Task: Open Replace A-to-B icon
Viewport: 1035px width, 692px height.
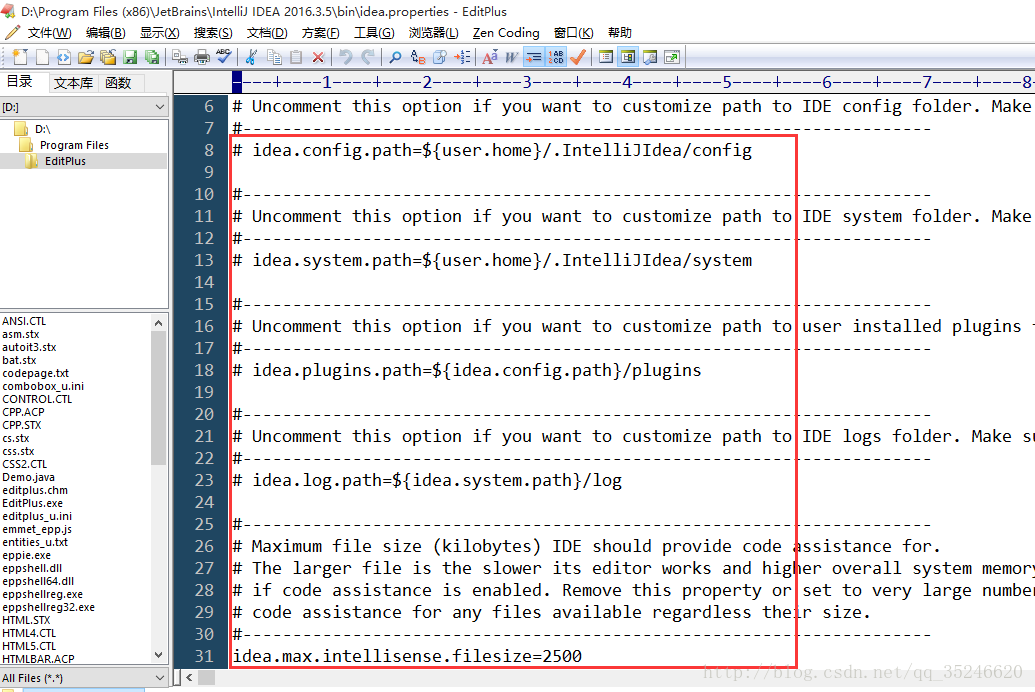Action: [417, 57]
